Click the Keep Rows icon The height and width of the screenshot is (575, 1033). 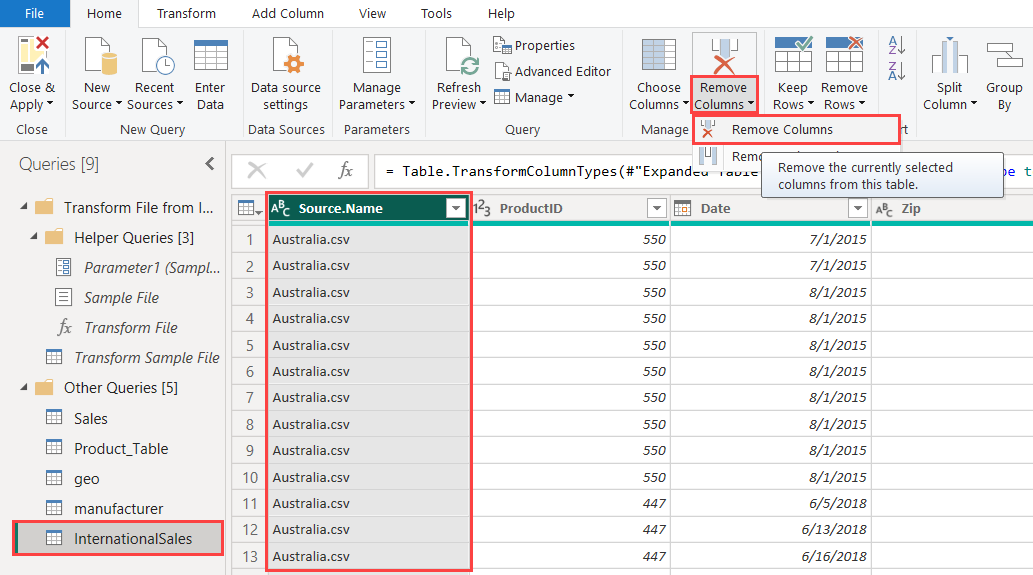(793, 53)
